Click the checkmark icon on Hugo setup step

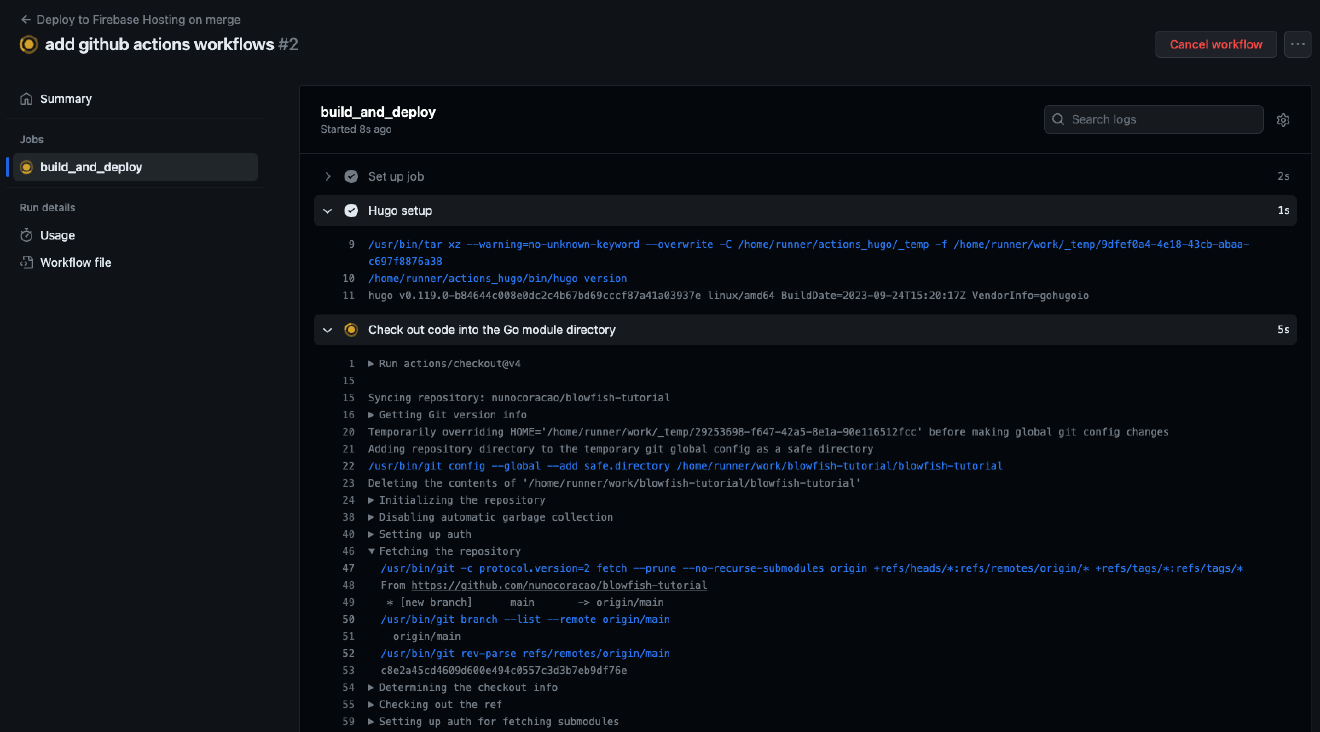click(x=351, y=210)
